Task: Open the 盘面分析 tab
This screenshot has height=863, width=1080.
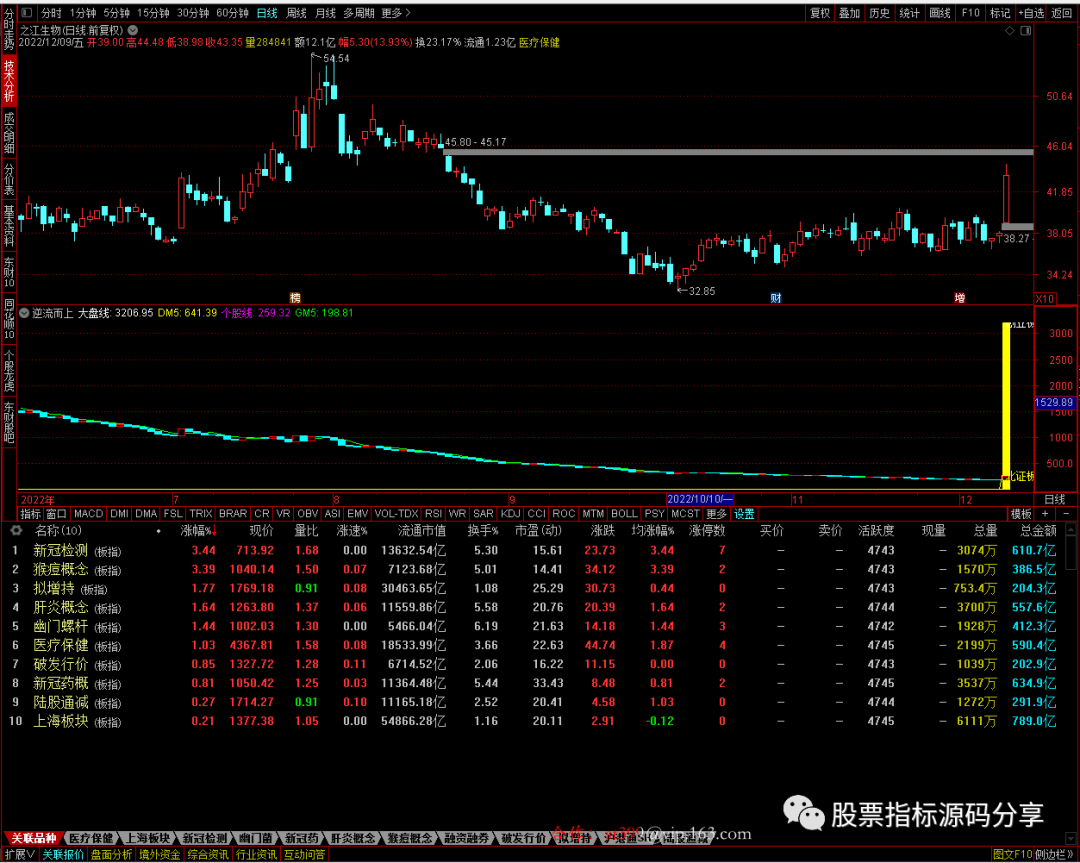Action: (112, 854)
